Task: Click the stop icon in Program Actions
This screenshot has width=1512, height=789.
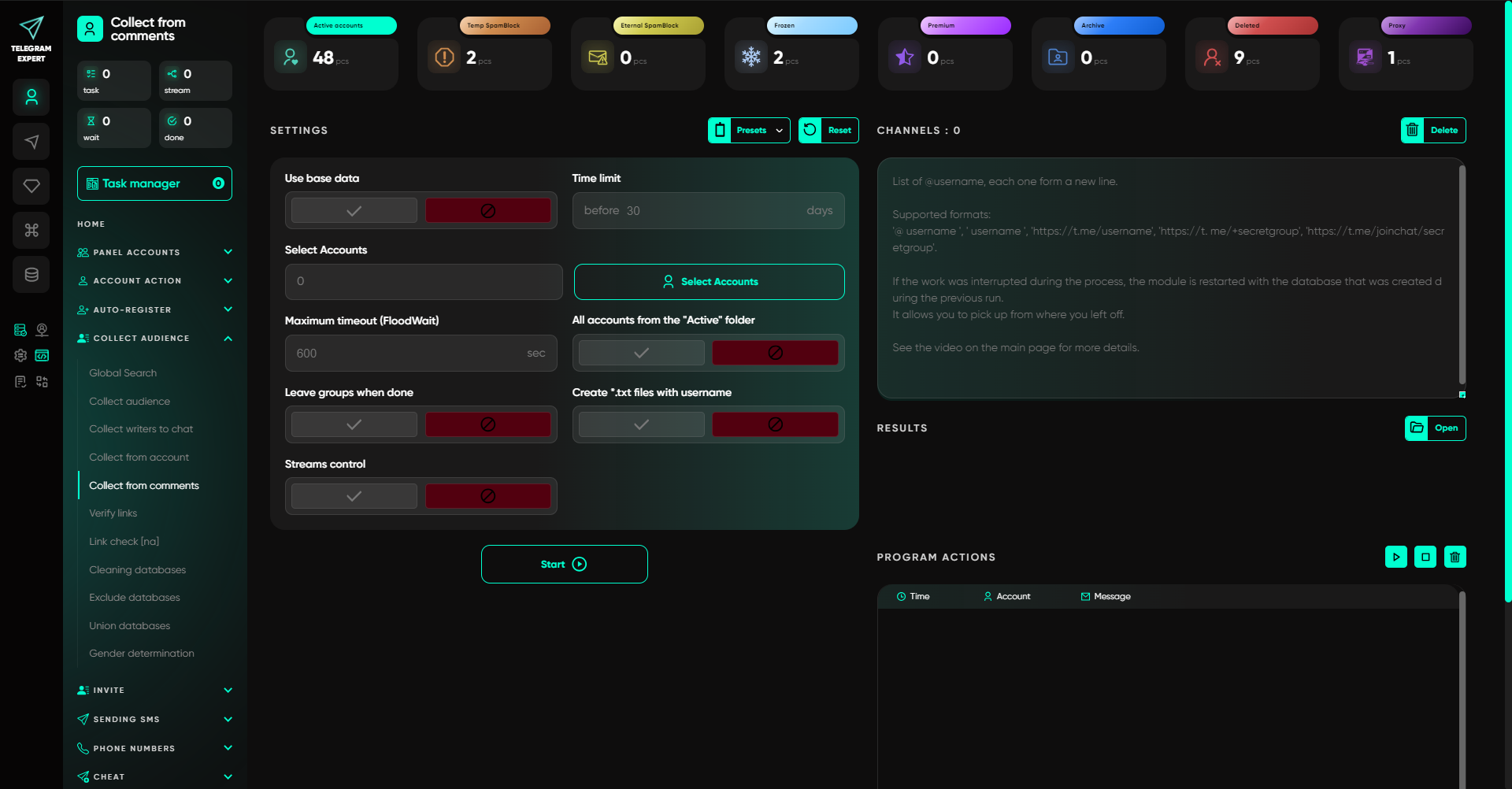Action: (x=1425, y=557)
